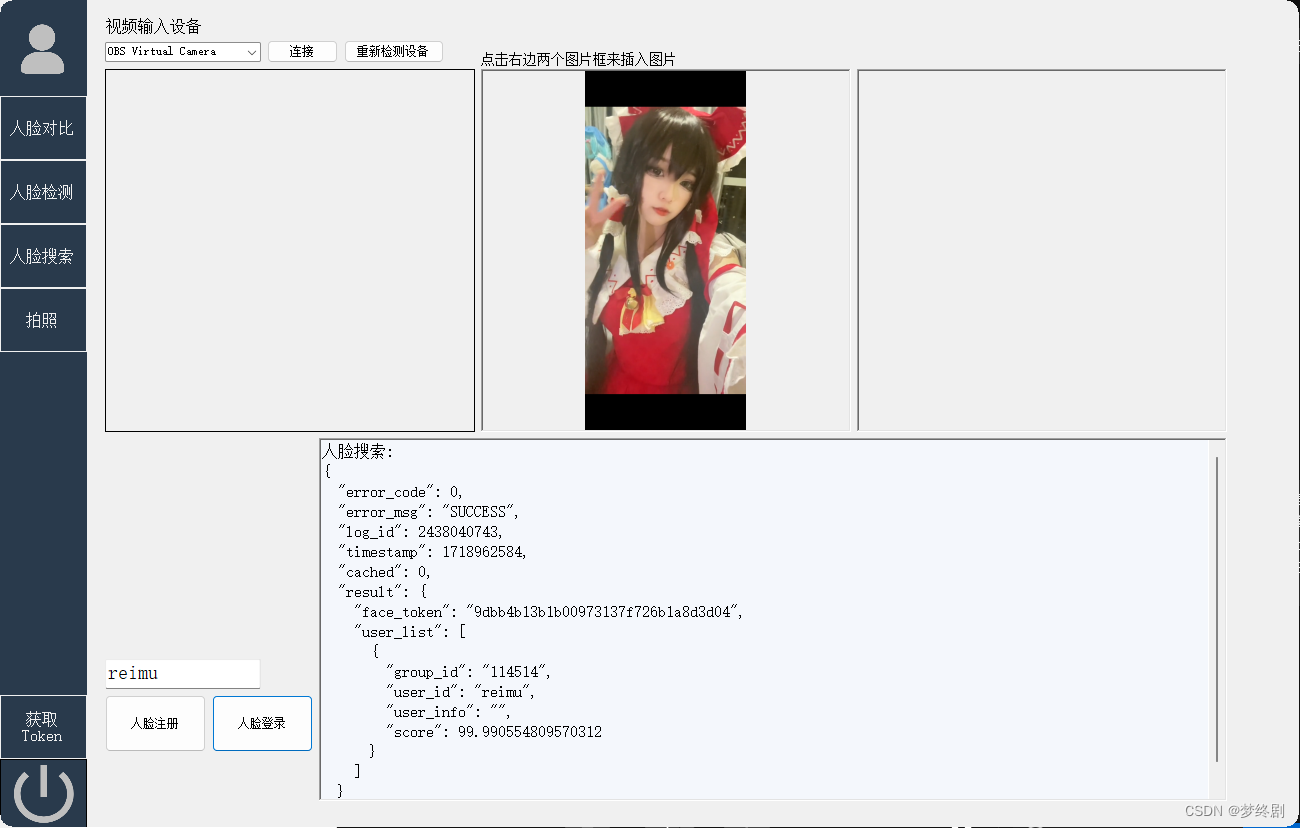Click the cosplay photo image box
The image size is (1300, 828).
pos(665,250)
